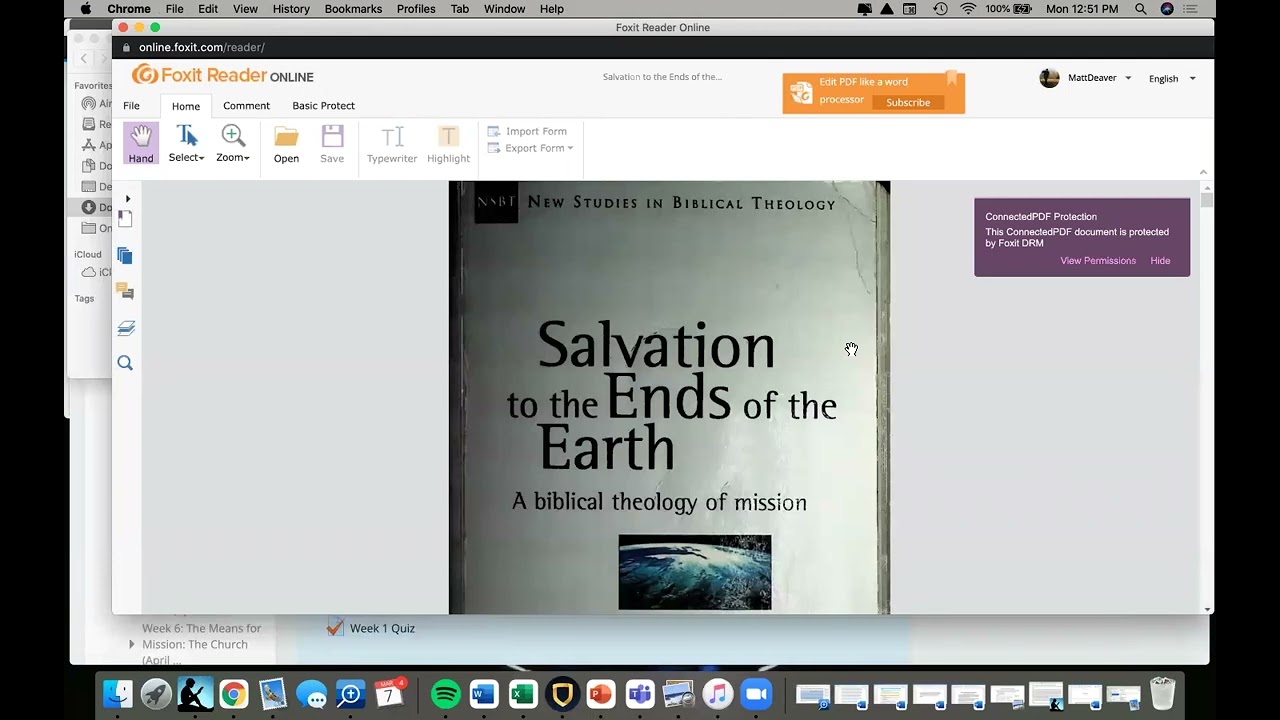Viewport: 1280px width, 720px height.
Task: Open the bookmarks side panel
Action: point(125,219)
